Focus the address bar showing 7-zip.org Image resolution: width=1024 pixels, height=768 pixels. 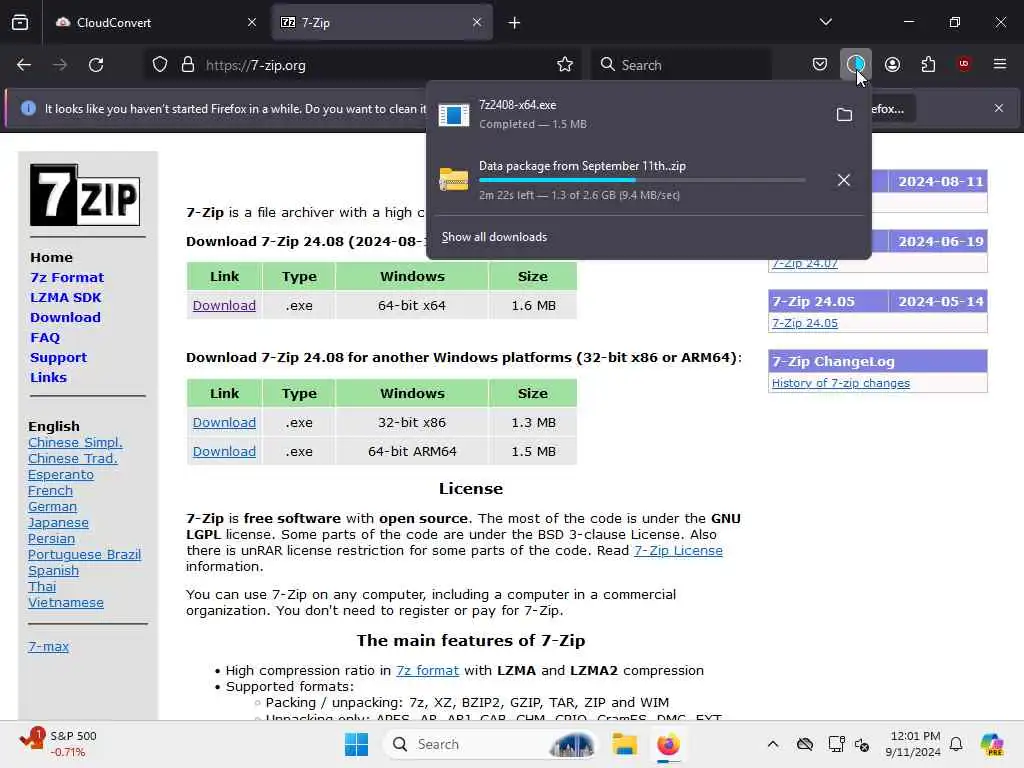(x=362, y=65)
